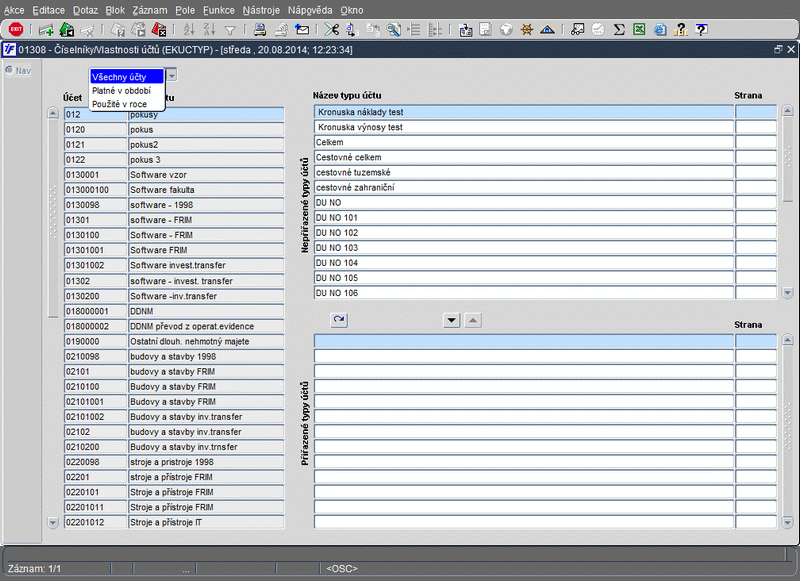This screenshot has height=581, width=800.
Task: Open the Nástroje menu
Action: click(261, 9)
